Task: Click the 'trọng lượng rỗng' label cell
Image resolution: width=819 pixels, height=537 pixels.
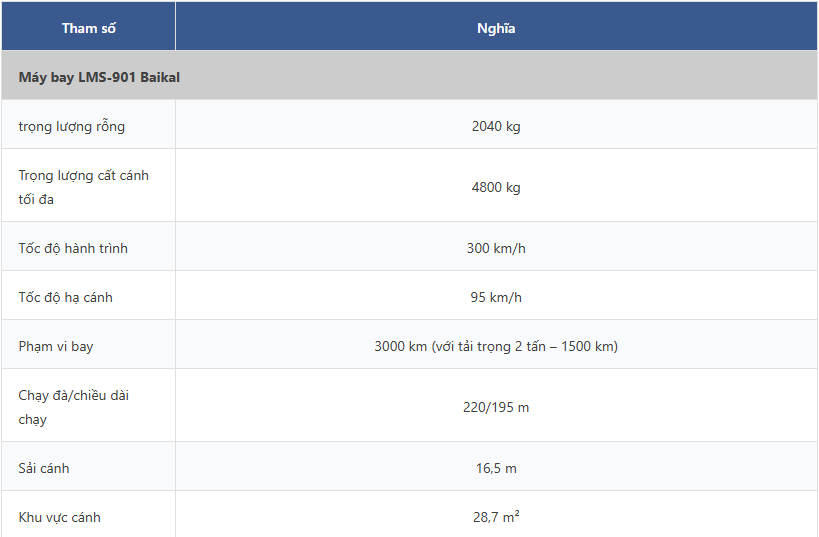Action: (72, 127)
